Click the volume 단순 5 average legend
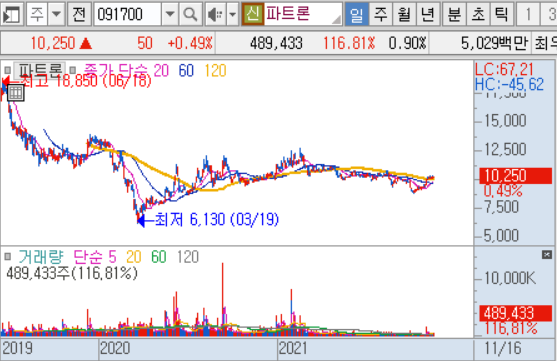 (95, 257)
